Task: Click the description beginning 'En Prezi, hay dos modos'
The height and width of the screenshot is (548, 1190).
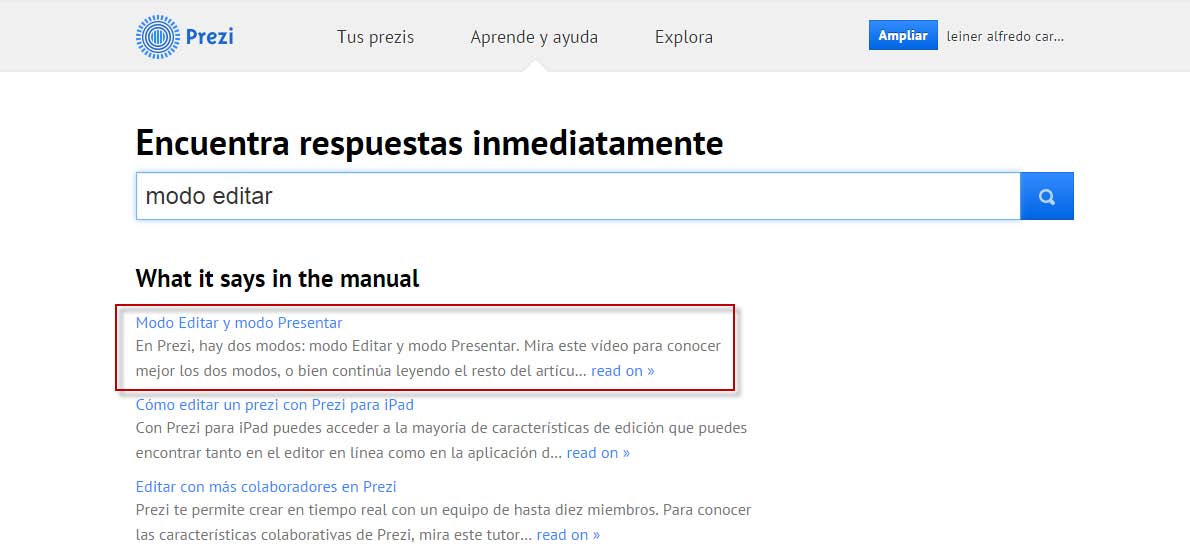Action: coord(428,346)
